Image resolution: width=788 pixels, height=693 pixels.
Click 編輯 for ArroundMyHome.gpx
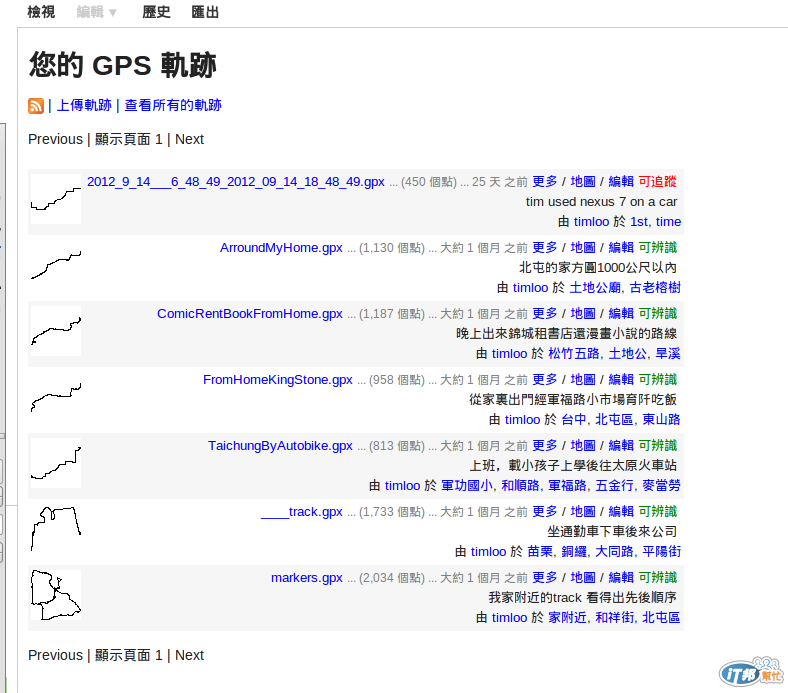click(621, 248)
